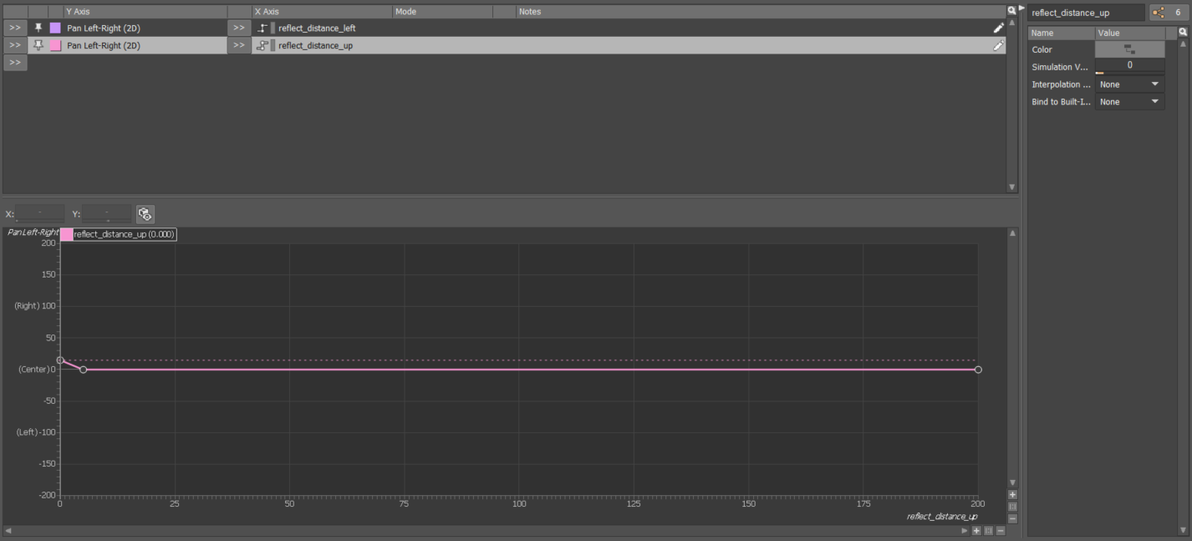
Task: Open the purple color swatch for reflect_distance_left
Action: click(x=55, y=28)
